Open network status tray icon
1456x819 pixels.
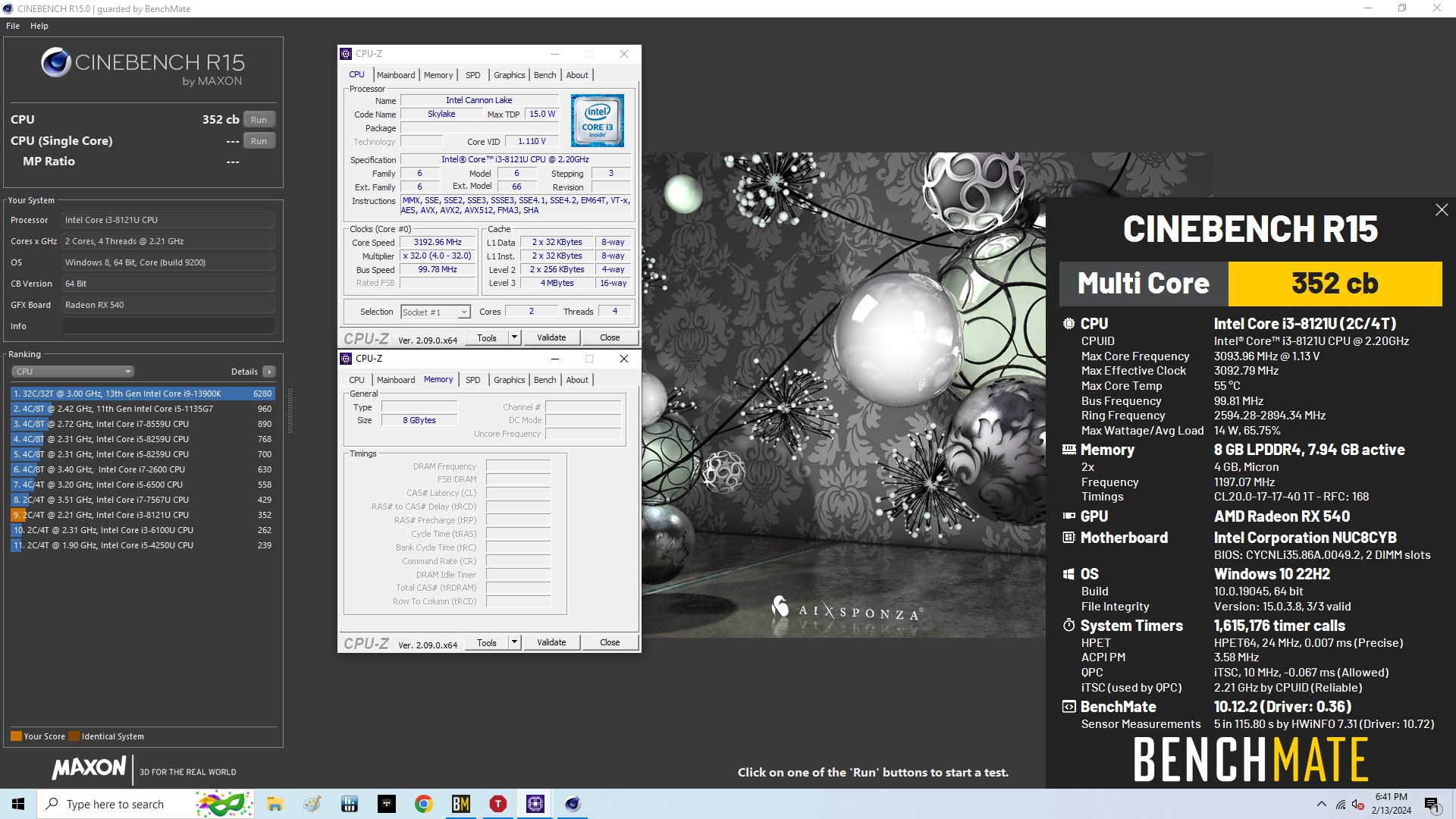point(1341,804)
